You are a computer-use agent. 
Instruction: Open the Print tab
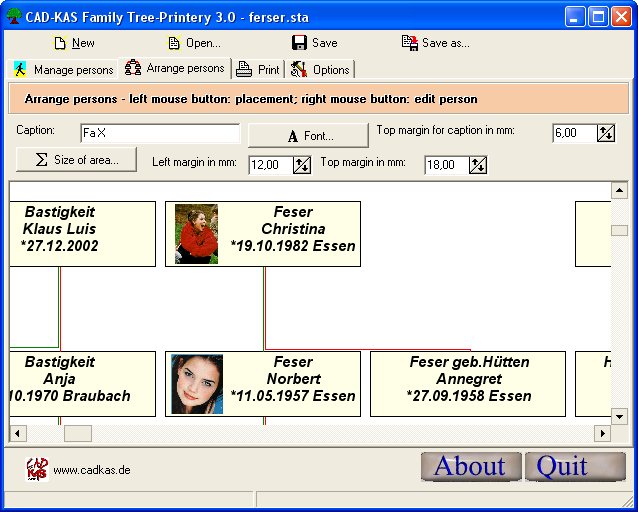coord(257,70)
